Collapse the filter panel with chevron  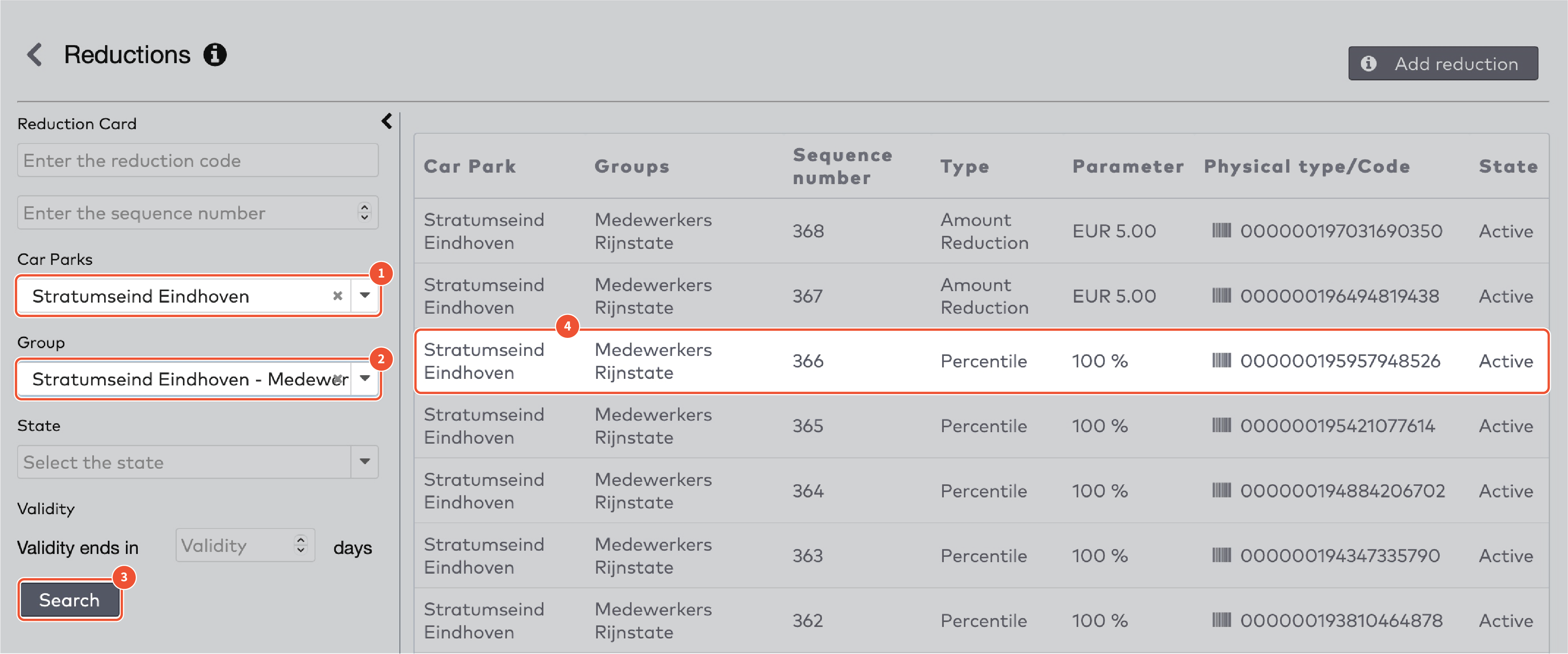(x=386, y=121)
